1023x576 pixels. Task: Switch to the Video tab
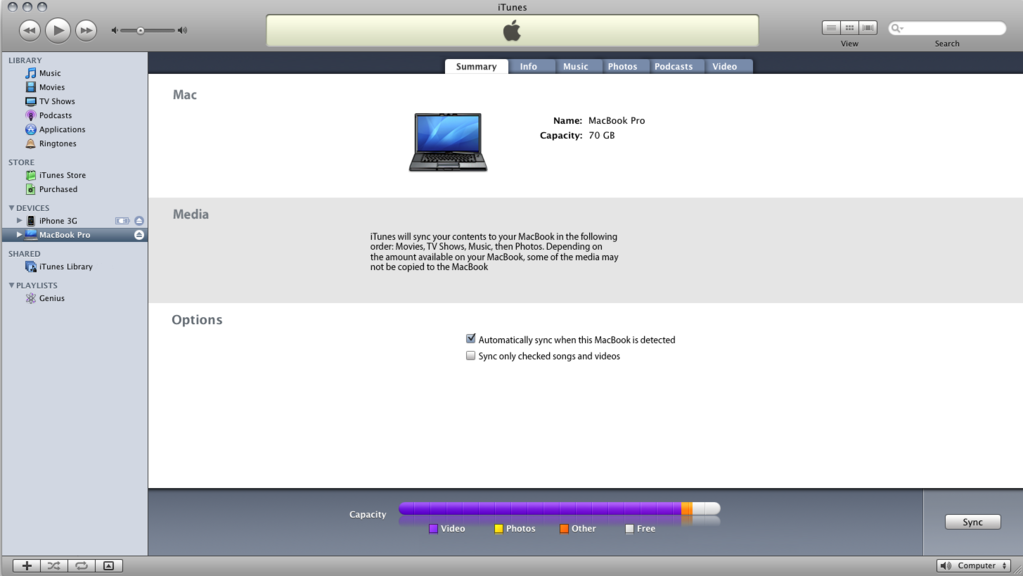pos(724,67)
